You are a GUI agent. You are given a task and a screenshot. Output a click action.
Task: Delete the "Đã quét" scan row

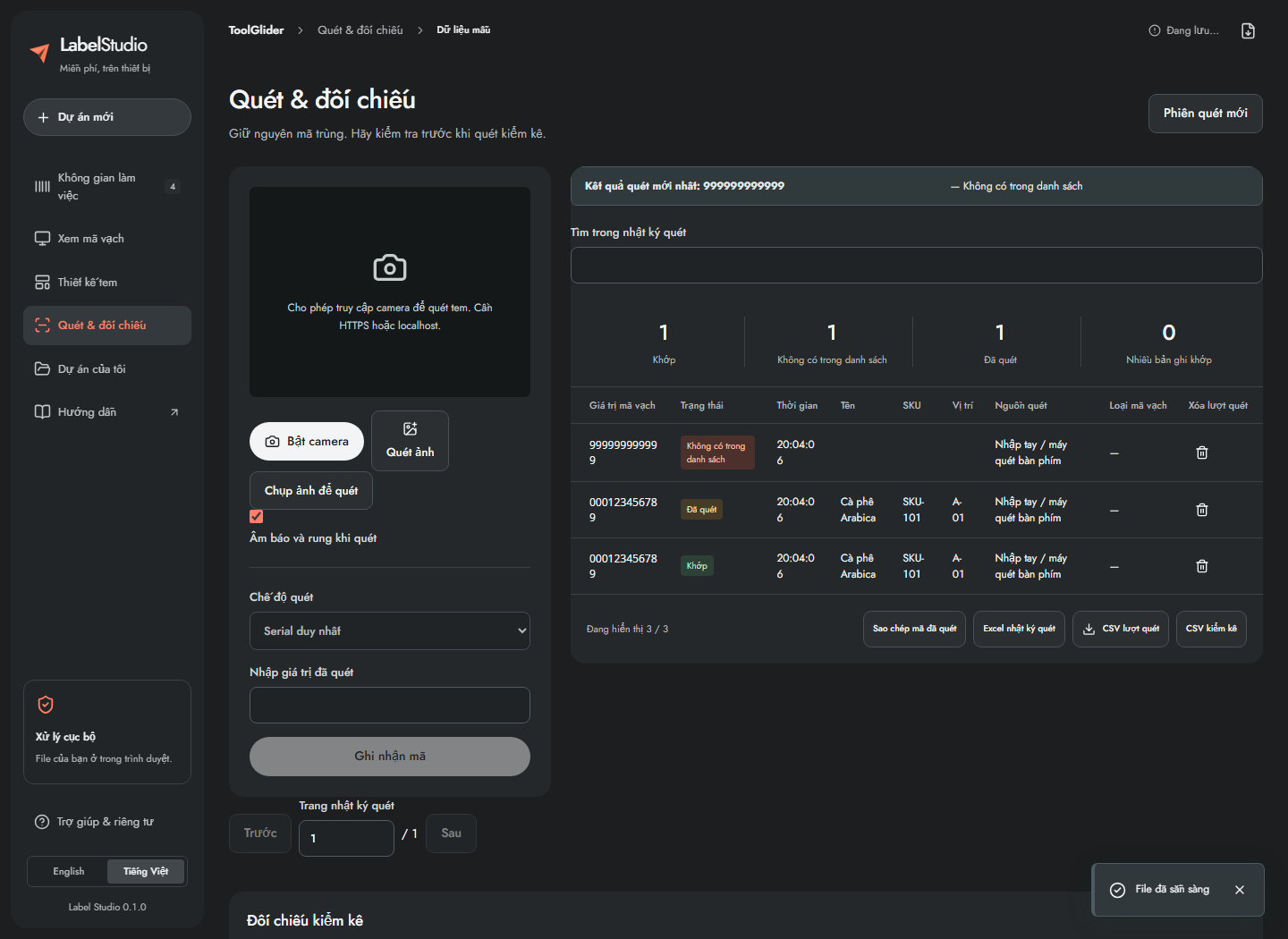click(x=1202, y=510)
